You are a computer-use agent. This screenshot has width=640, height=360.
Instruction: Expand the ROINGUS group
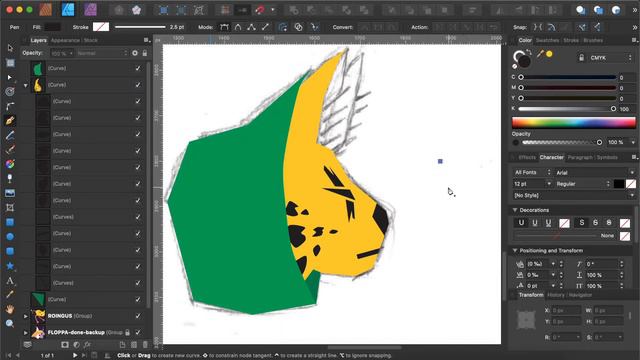click(26, 316)
